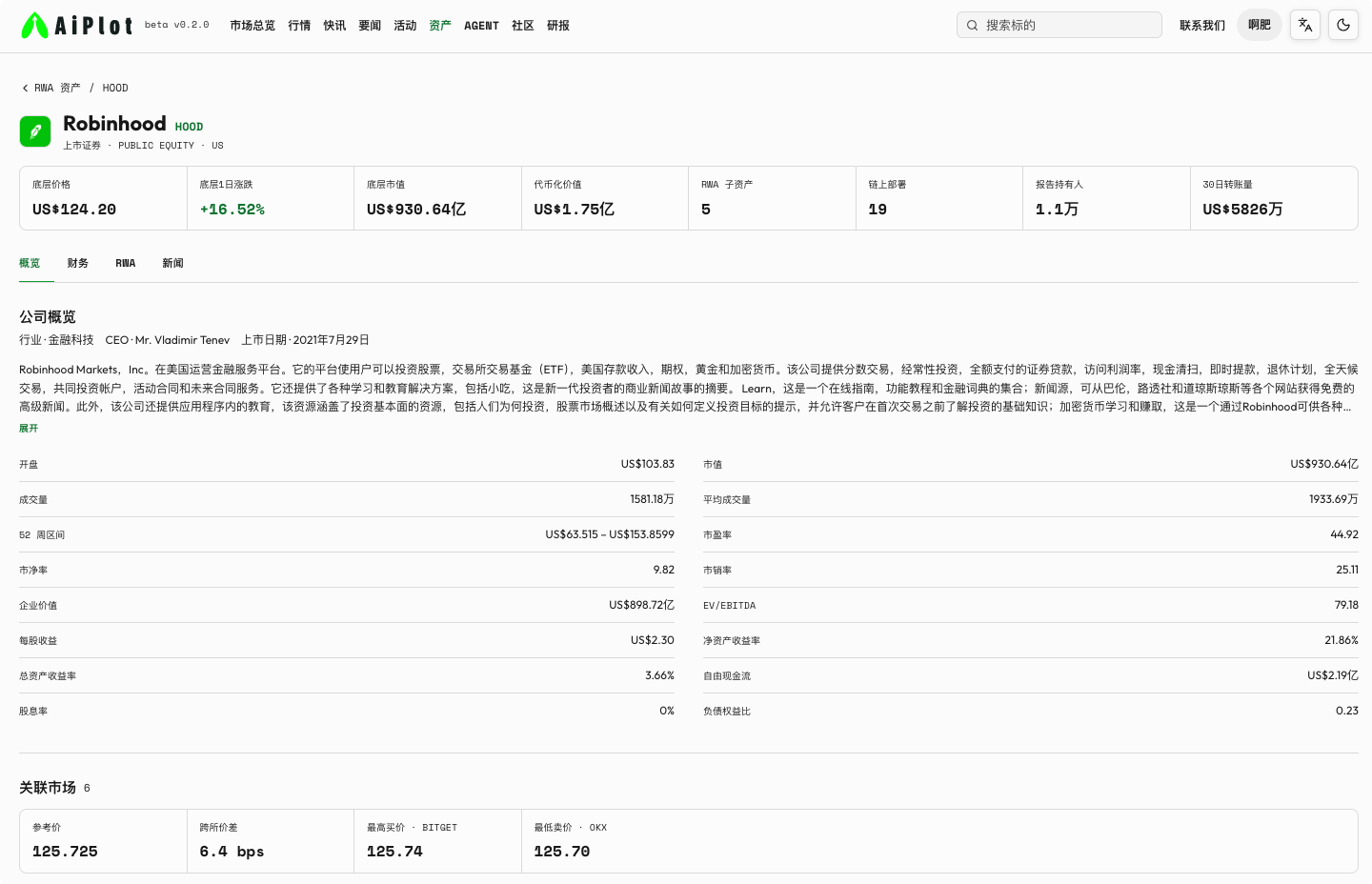Open 资产 in the top navigation

(440, 26)
